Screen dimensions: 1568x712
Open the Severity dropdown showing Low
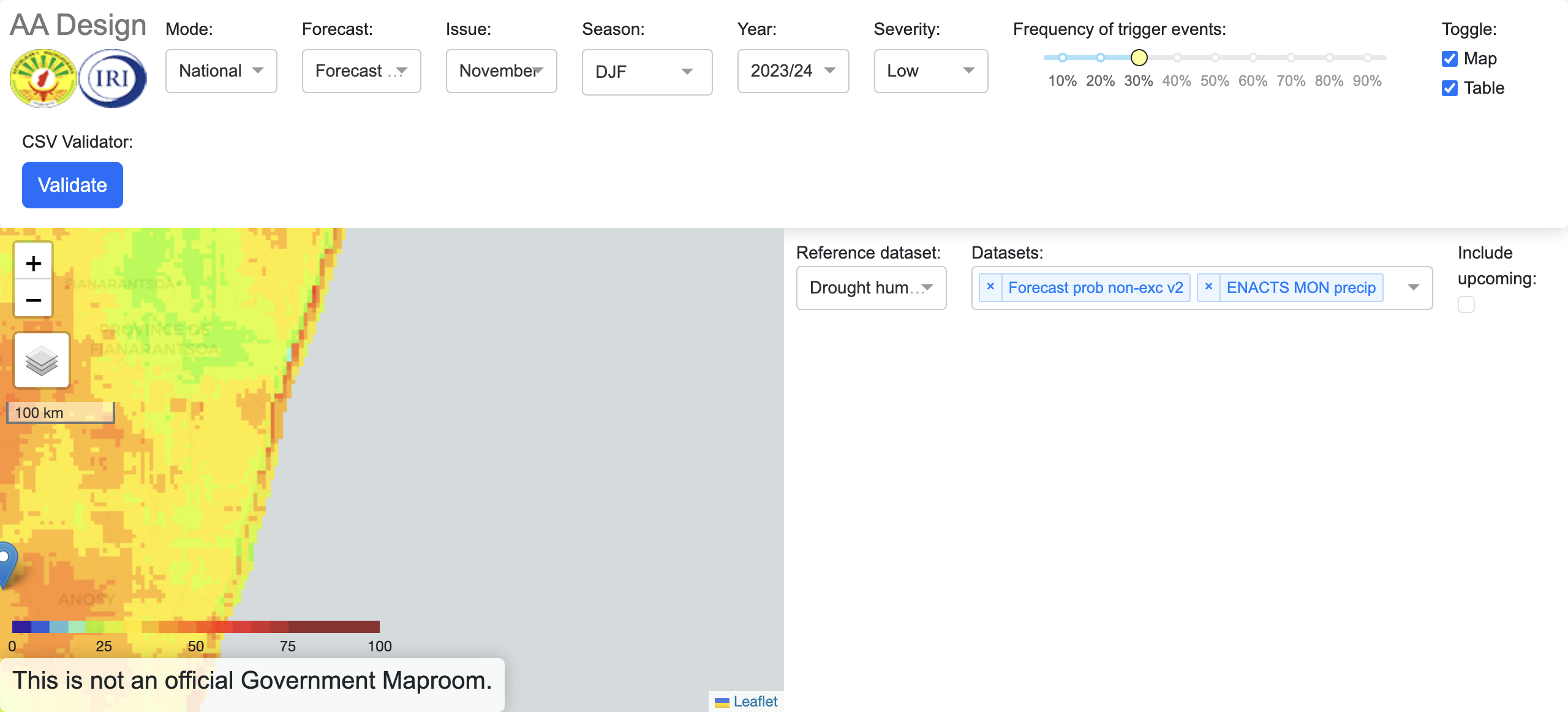[x=930, y=71]
